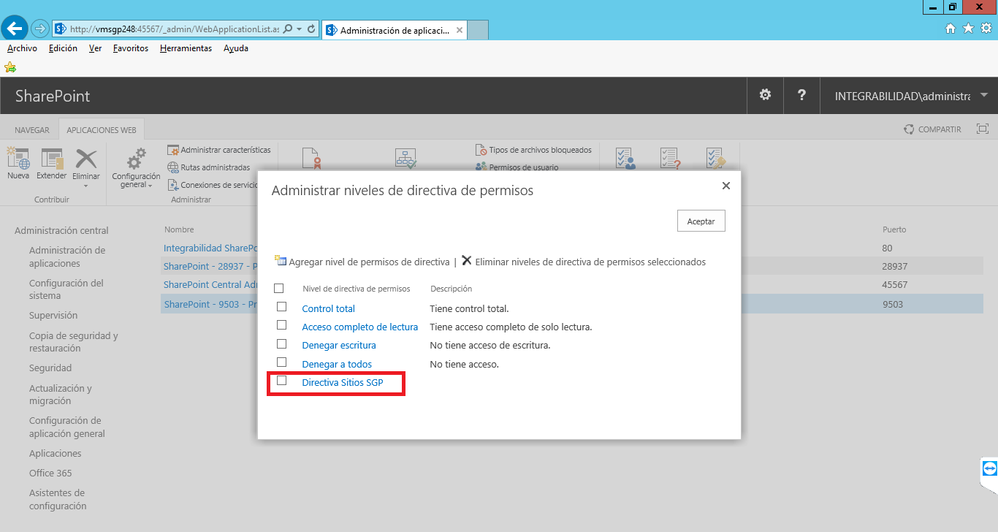998x532 pixels.
Task: Close the permissions policy dialog
Action: coord(726,186)
